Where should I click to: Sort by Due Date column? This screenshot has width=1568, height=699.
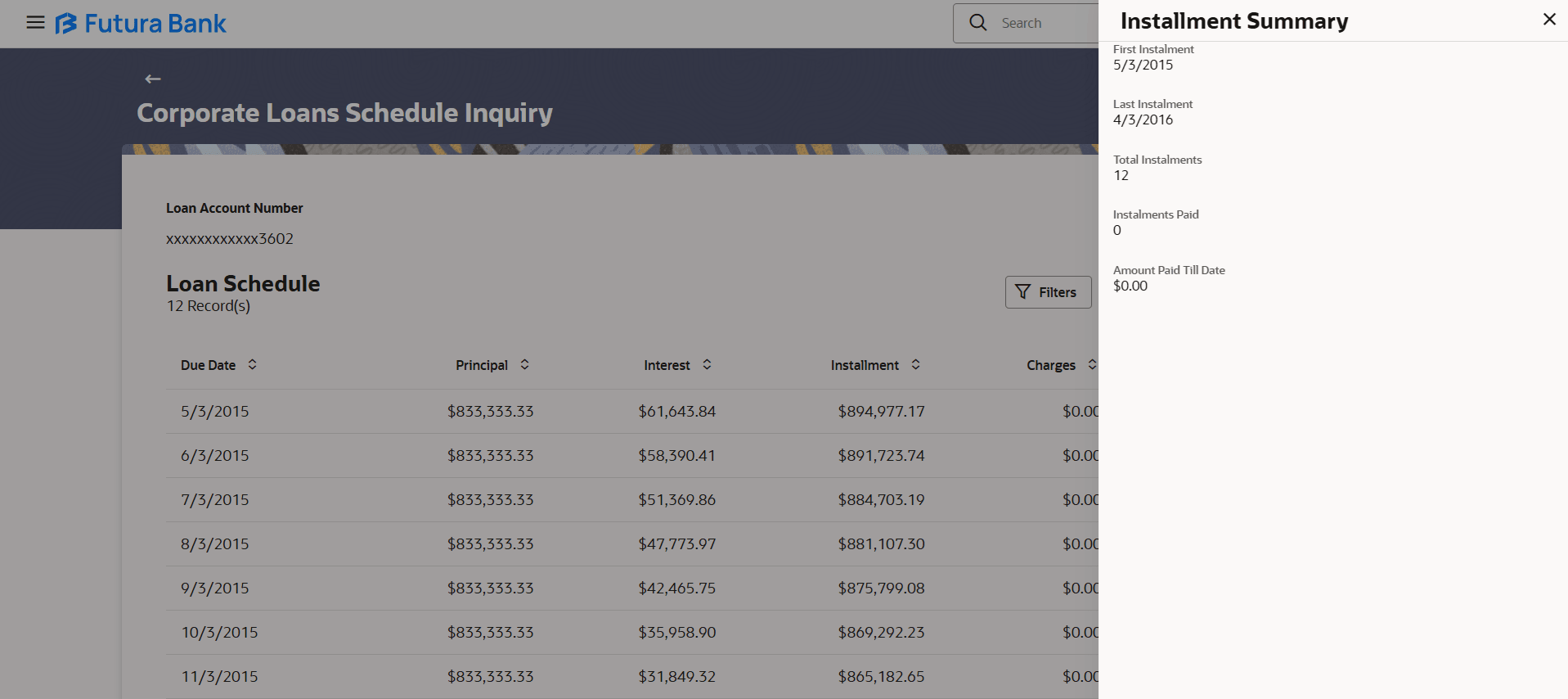pos(253,365)
